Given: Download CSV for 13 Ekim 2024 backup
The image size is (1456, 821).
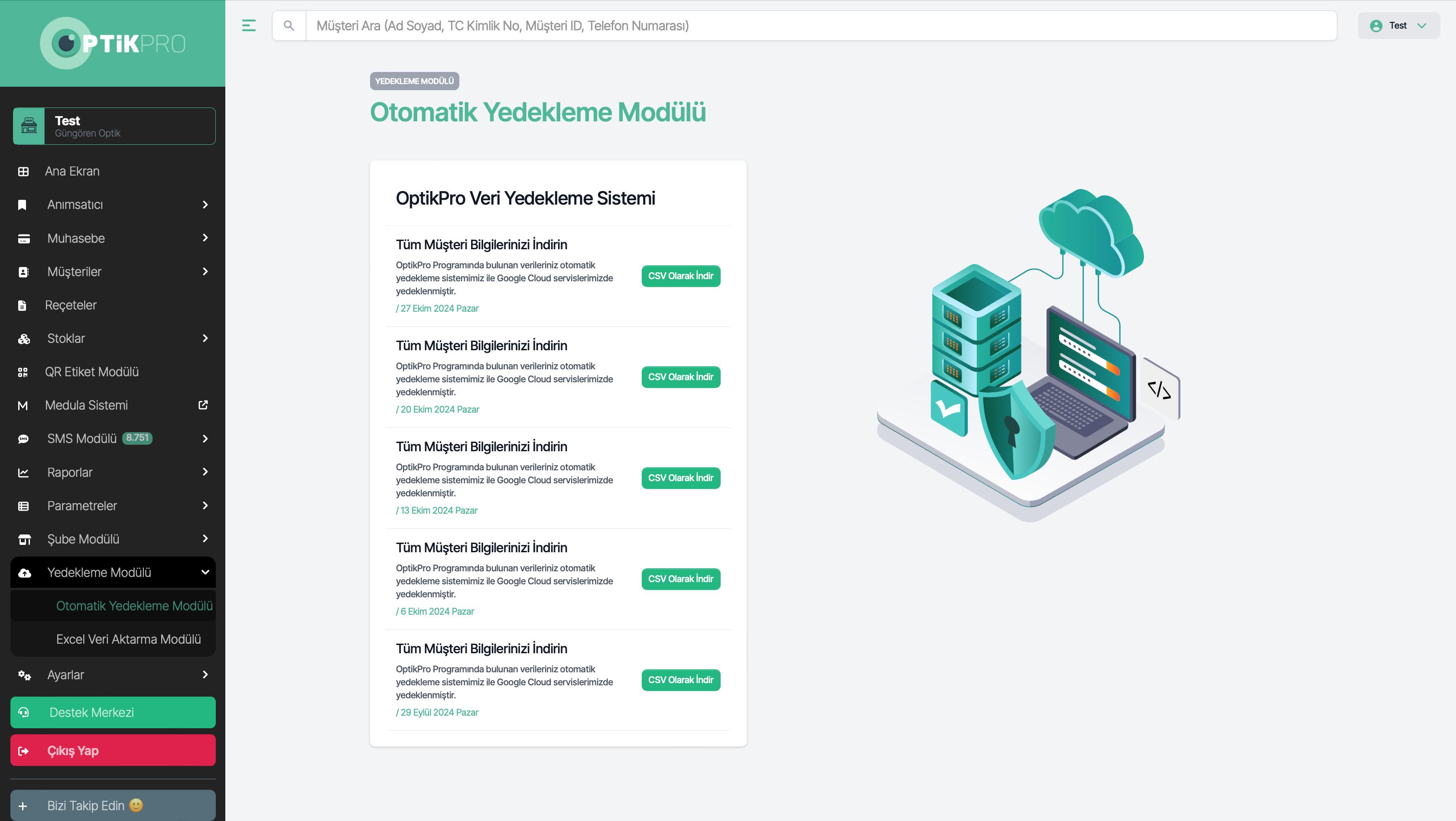Looking at the screenshot, I should (680, 479).
